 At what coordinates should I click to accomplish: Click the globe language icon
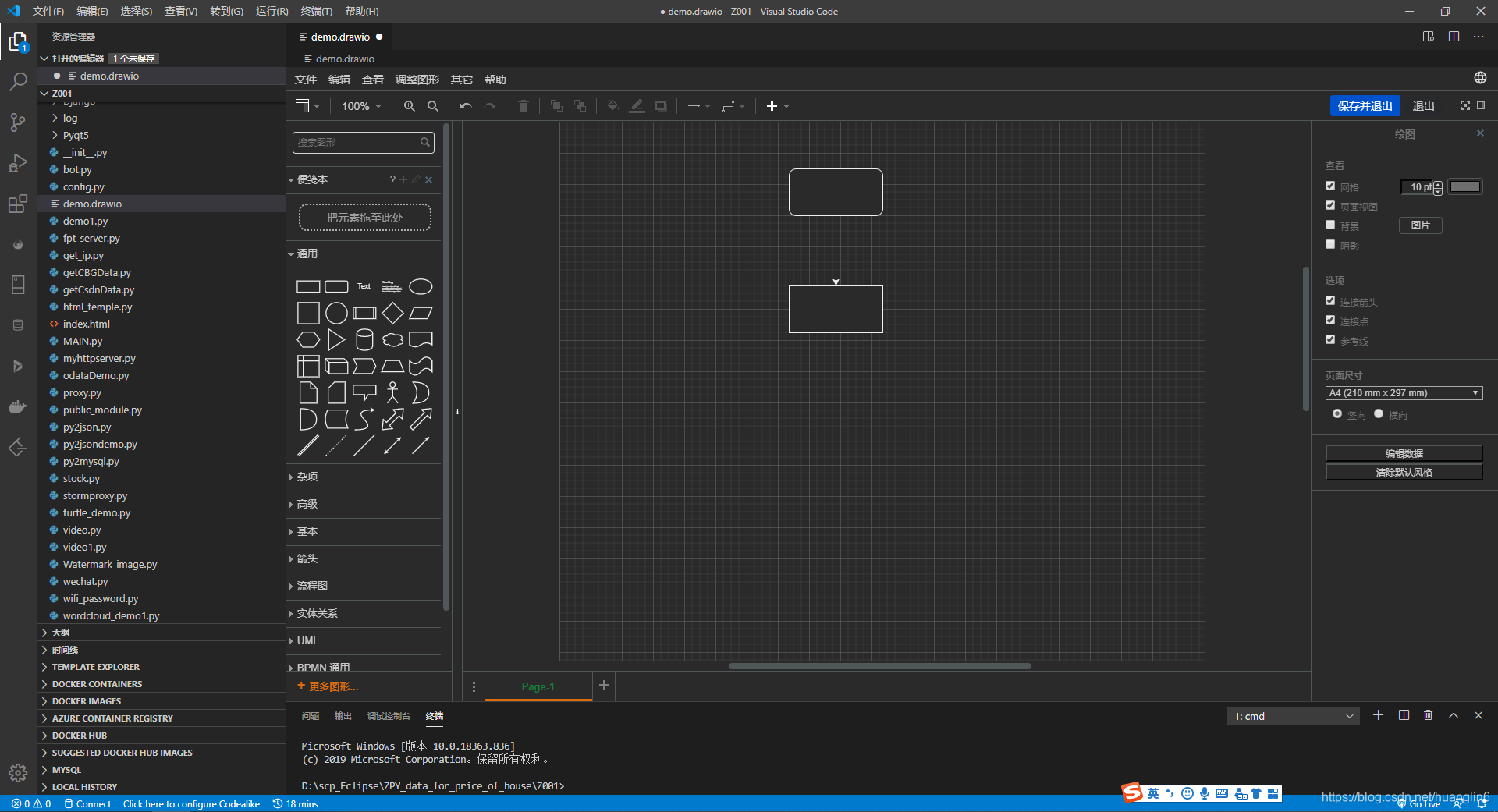point(1480,78)
